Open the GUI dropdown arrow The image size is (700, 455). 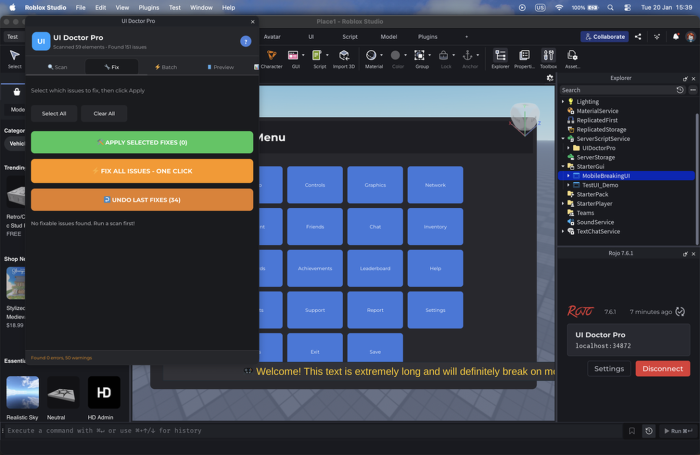[x=303, y=55]
